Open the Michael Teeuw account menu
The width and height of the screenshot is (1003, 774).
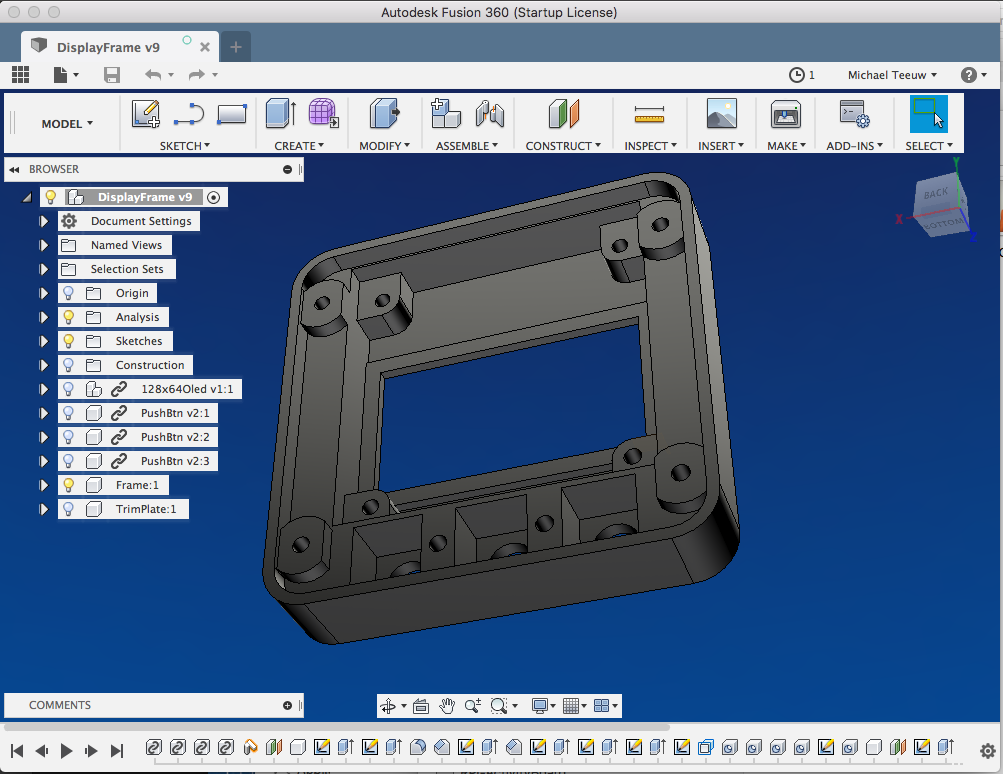click(x=892, y=75)
